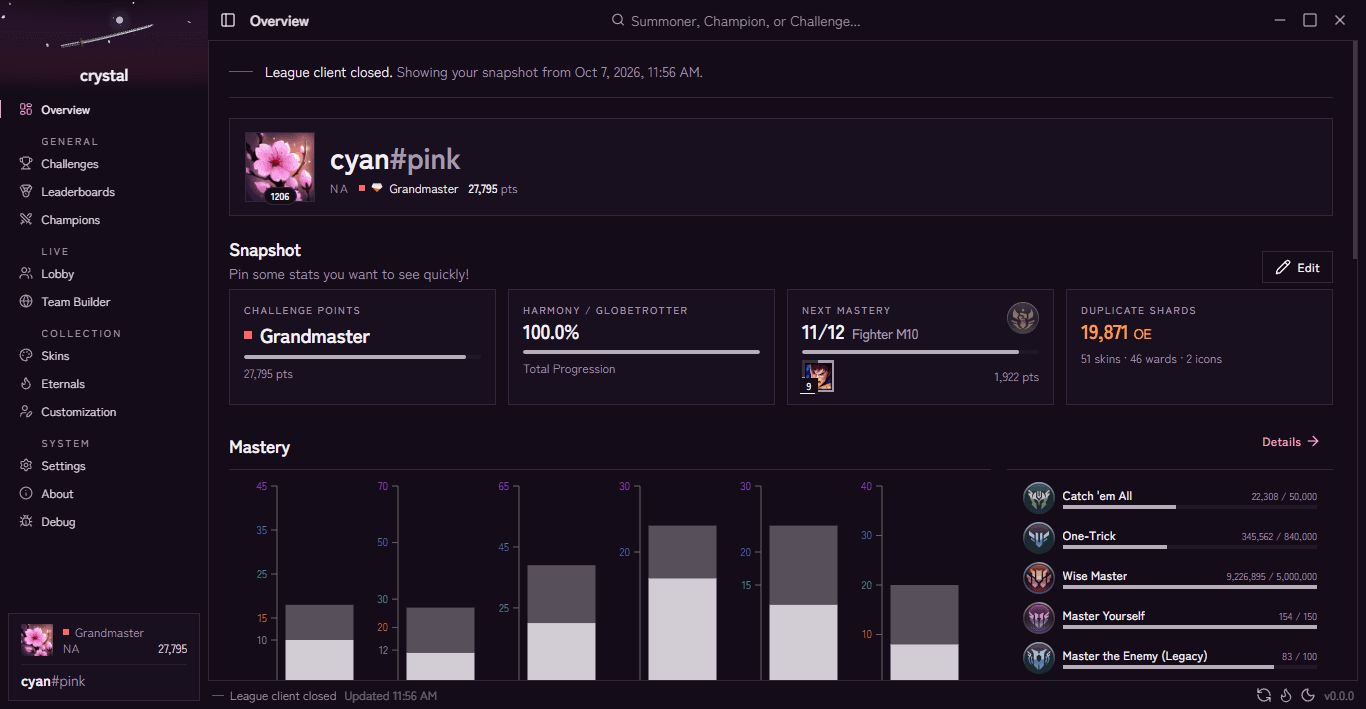The width and height of the screenshot is (1366, 709).
Task: Click the 27,795 pts text under the summoner name
Action: pos(493,189)
